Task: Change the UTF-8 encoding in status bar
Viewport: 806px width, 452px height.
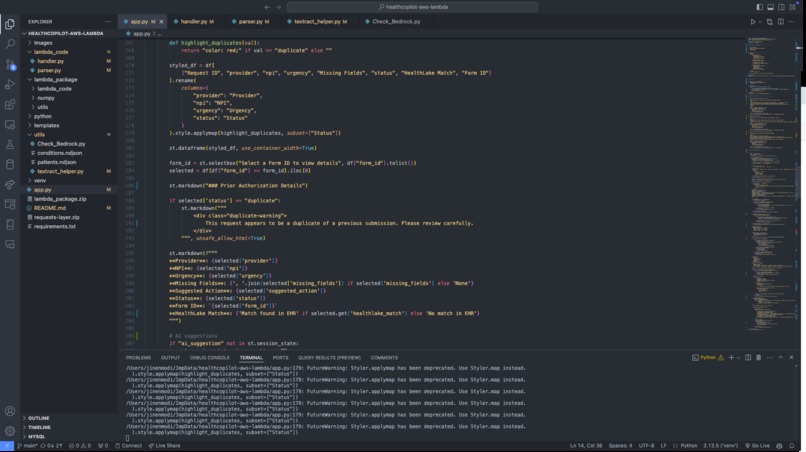Action: coord(646,446)
